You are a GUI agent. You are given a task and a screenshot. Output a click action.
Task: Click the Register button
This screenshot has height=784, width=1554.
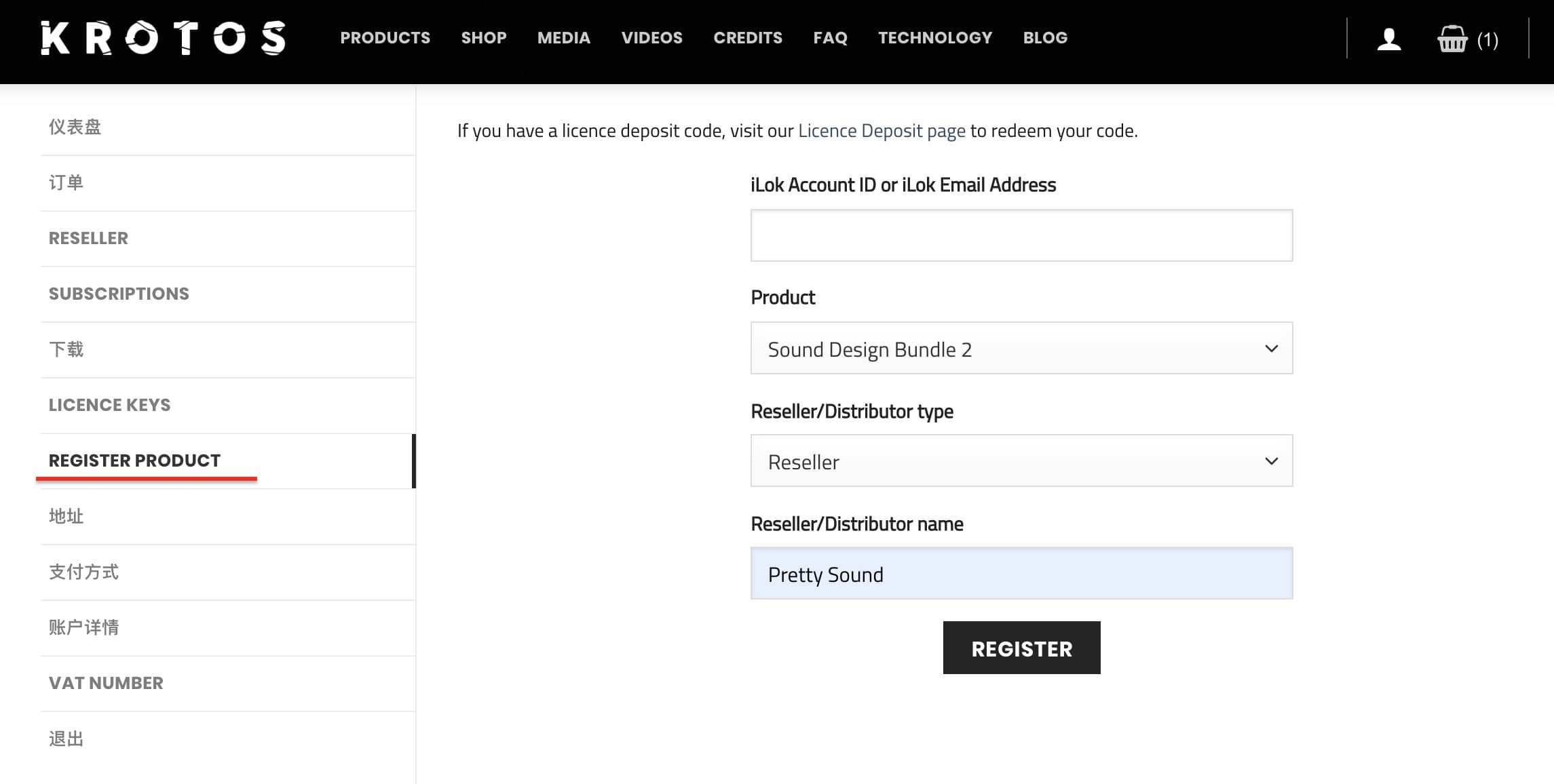[x=1021, y=648]
